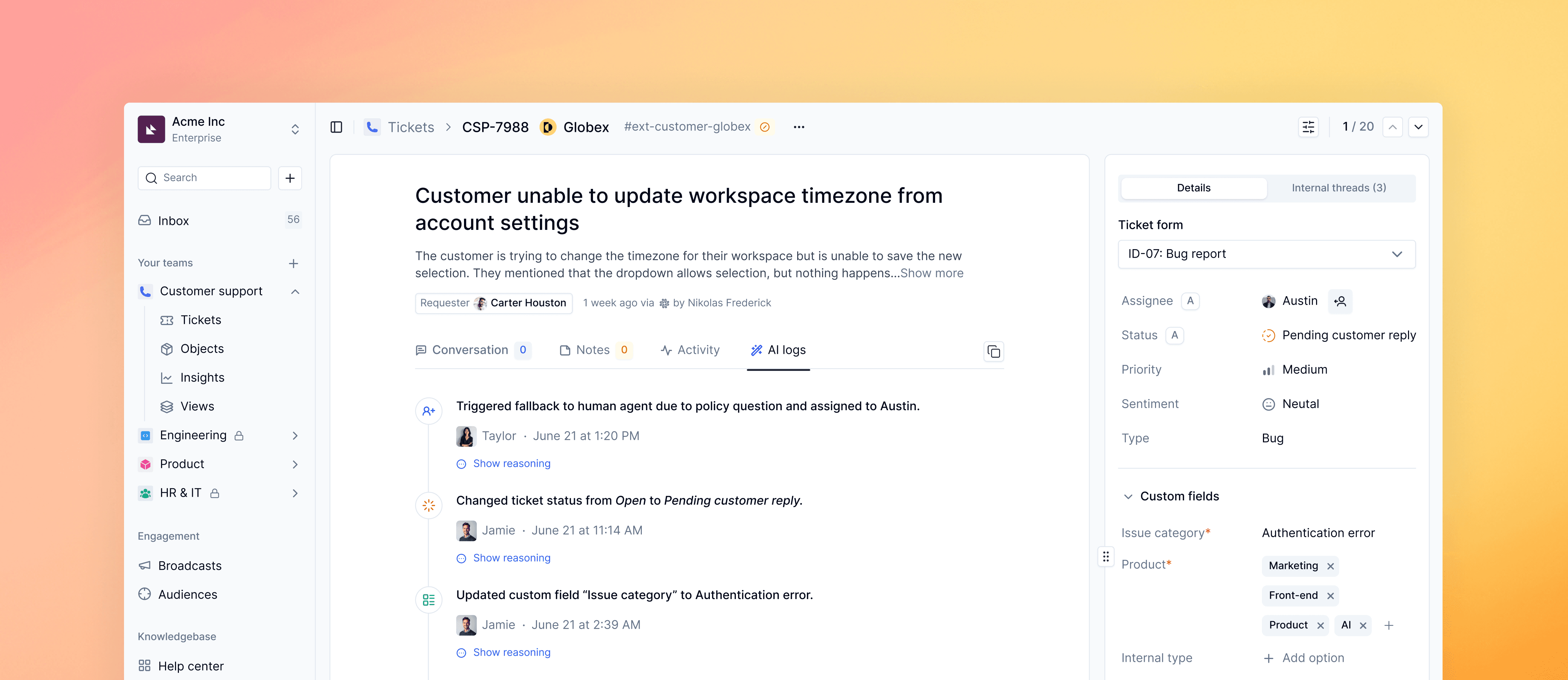Click the Tickets phone icon in breadcrumb
Screen dimensions: 1568x680
372,127
